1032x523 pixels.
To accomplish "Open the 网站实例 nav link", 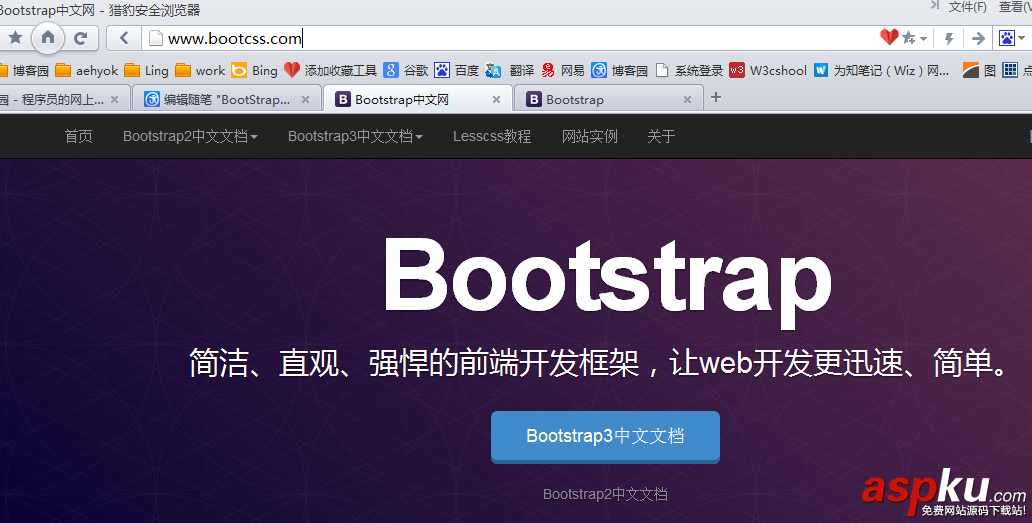I will (x=590, y=136).
